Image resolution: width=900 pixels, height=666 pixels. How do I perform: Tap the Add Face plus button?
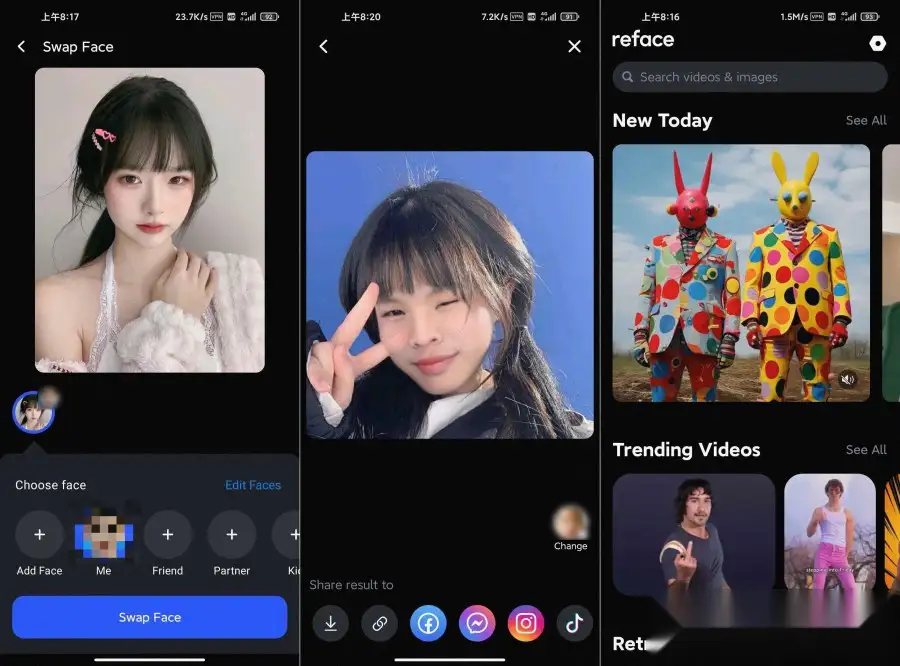[x=40, y=535]
